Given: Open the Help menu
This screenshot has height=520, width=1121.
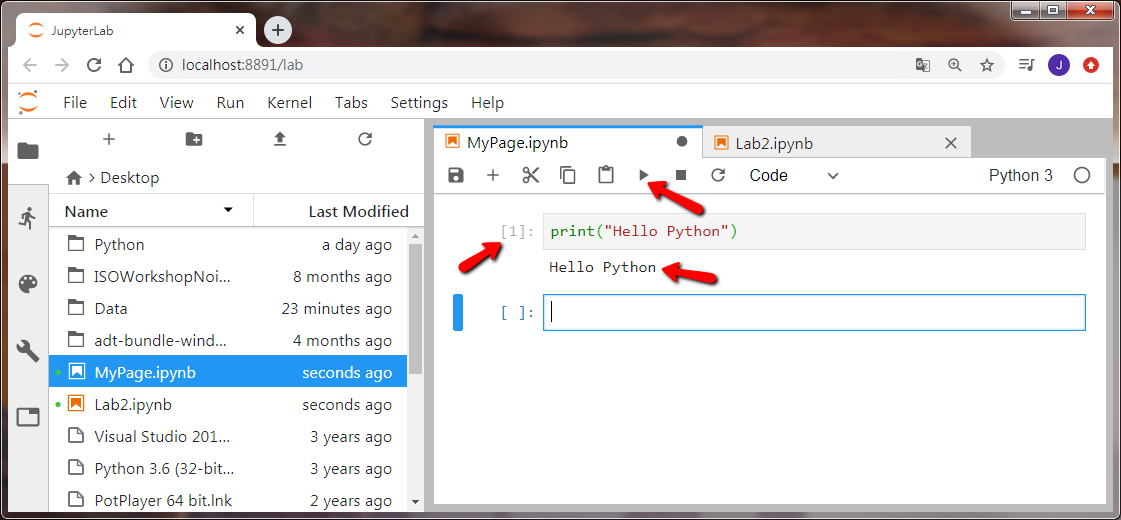Looking at the screenshot, I should click(488, 103).
